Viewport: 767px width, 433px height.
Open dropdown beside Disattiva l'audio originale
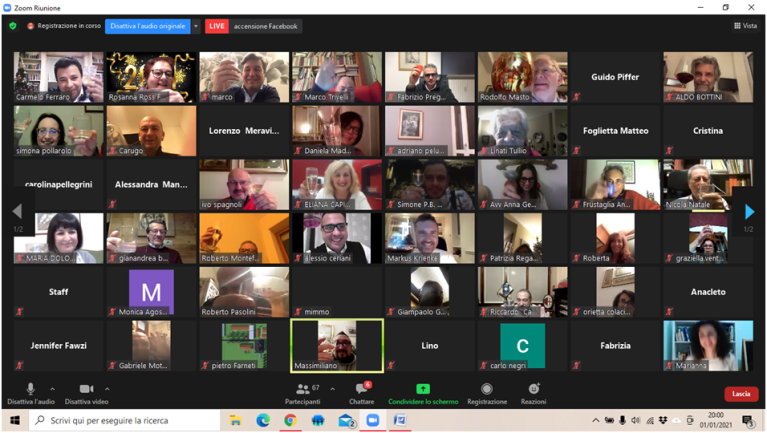[196, 26]
